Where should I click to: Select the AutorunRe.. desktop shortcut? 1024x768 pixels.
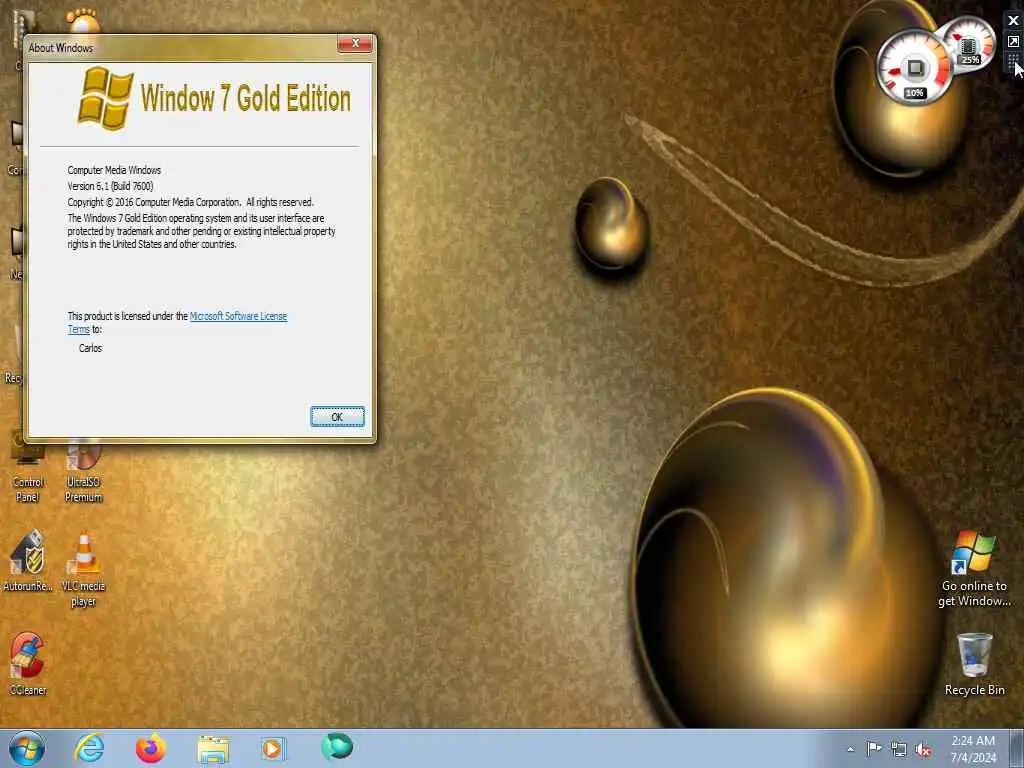tap(27, 561)
